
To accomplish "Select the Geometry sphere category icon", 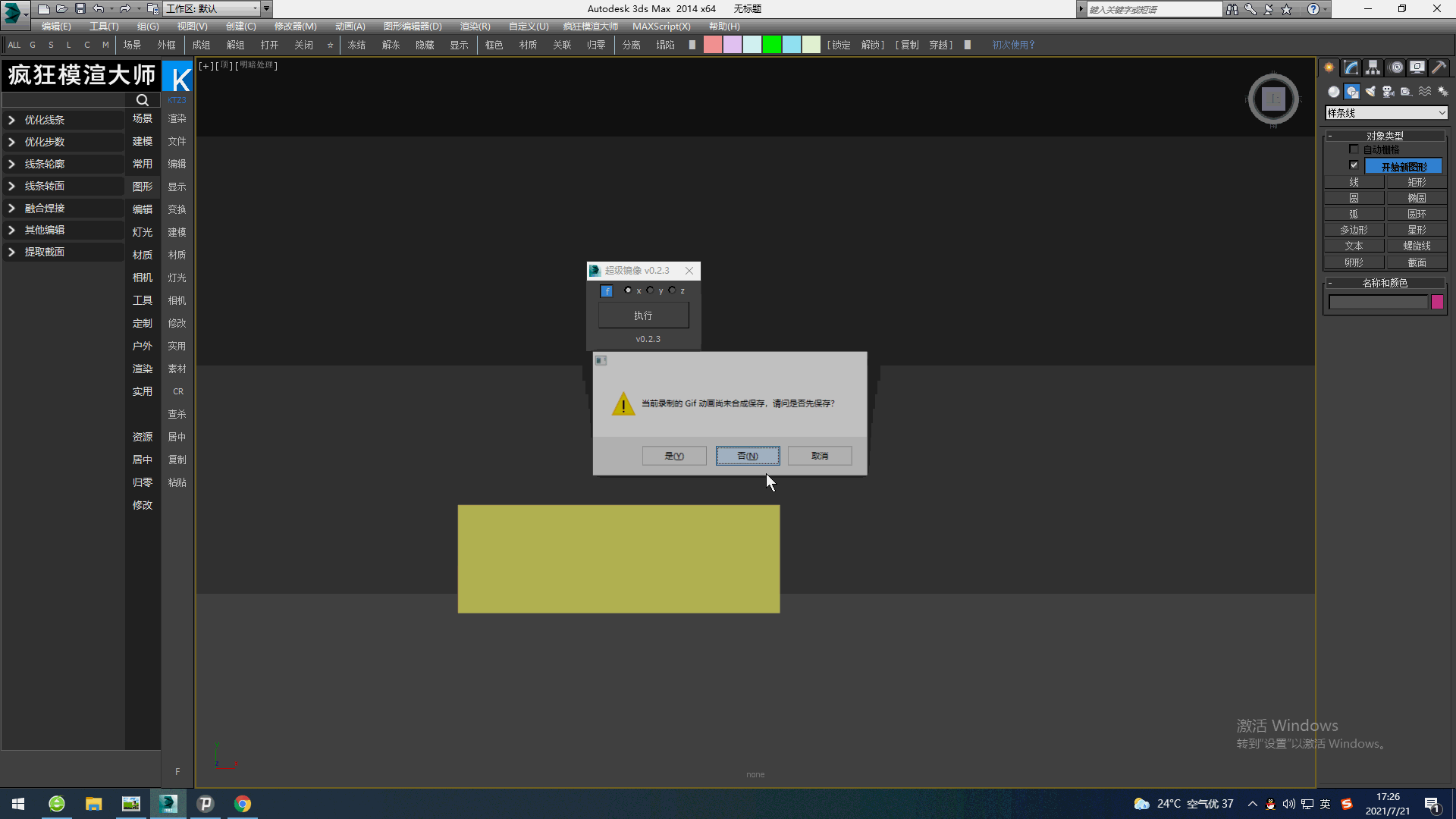I will (1334, 92).
